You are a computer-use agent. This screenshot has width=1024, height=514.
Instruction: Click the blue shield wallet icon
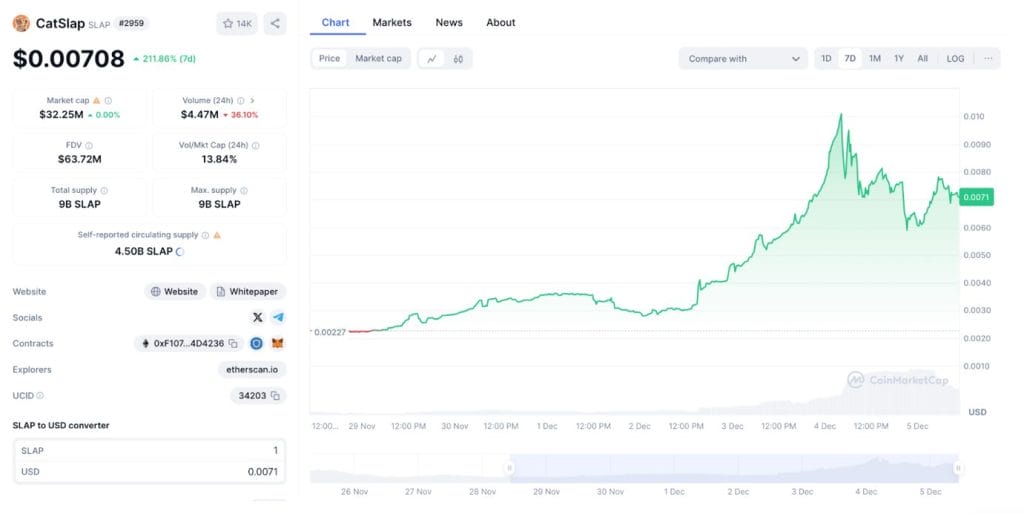coord(257,344)
